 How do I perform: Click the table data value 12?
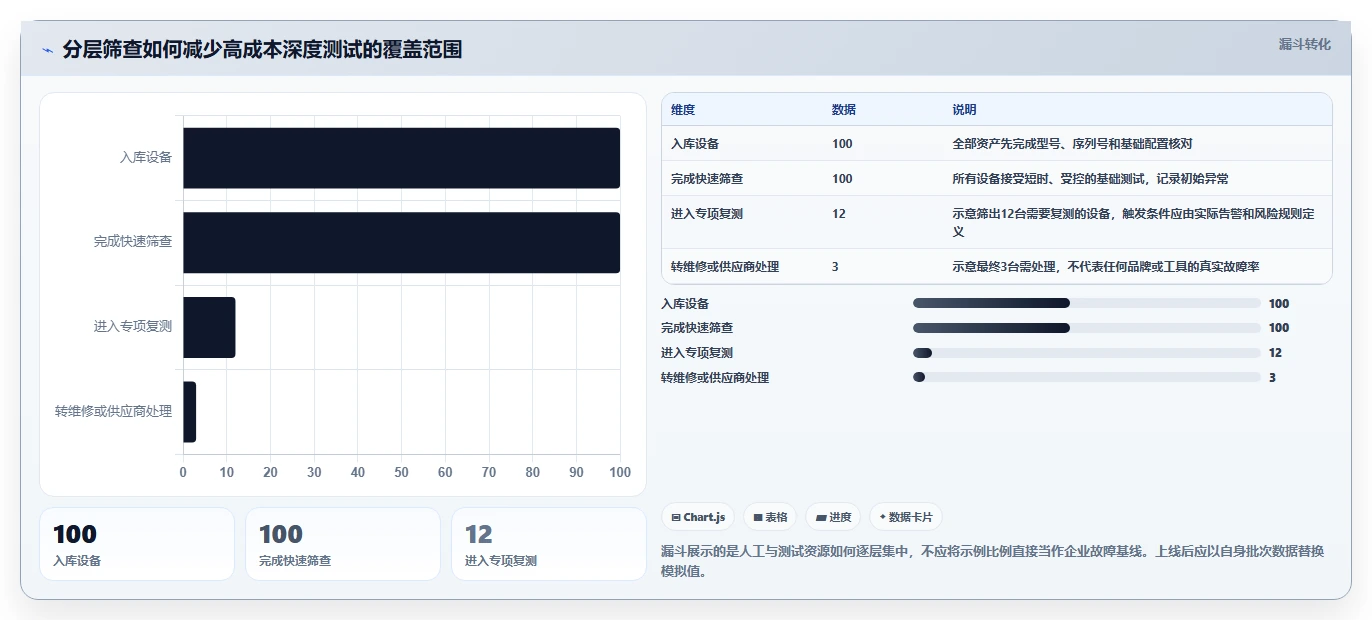838,214
